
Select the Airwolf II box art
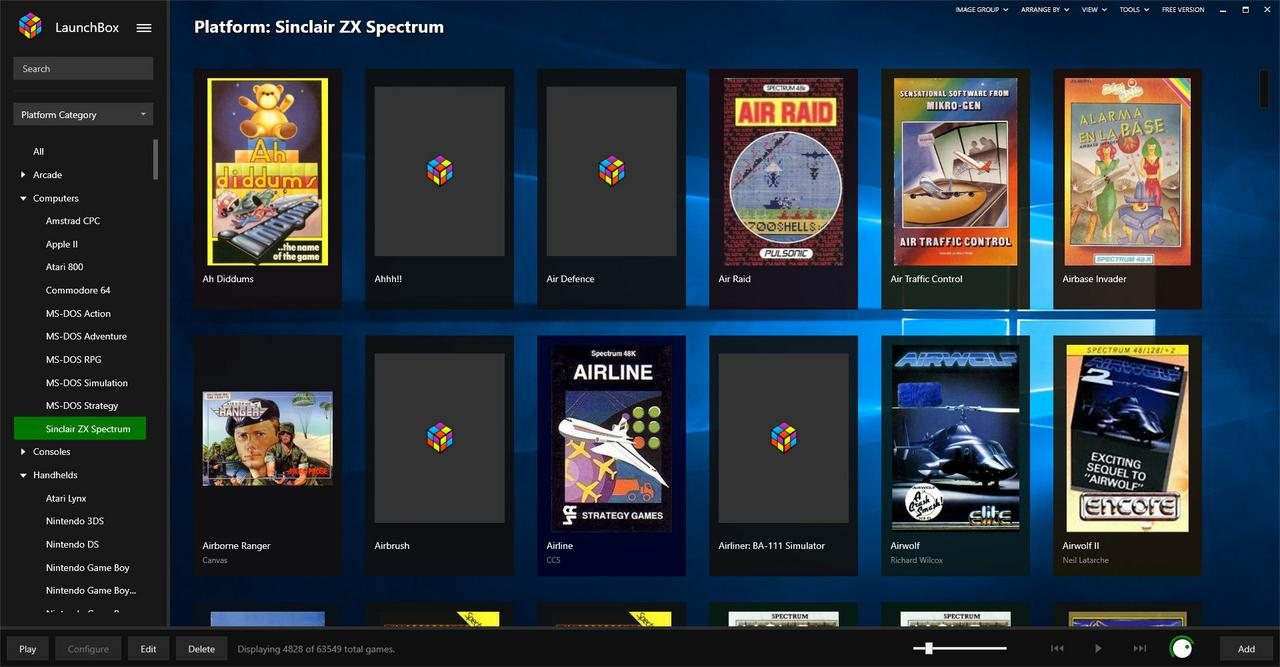1127,438
